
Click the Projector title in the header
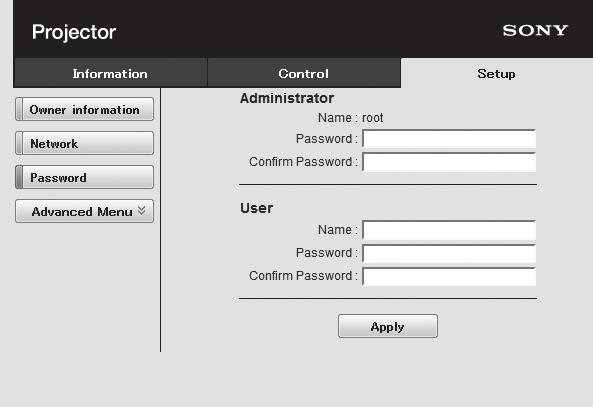74,32
